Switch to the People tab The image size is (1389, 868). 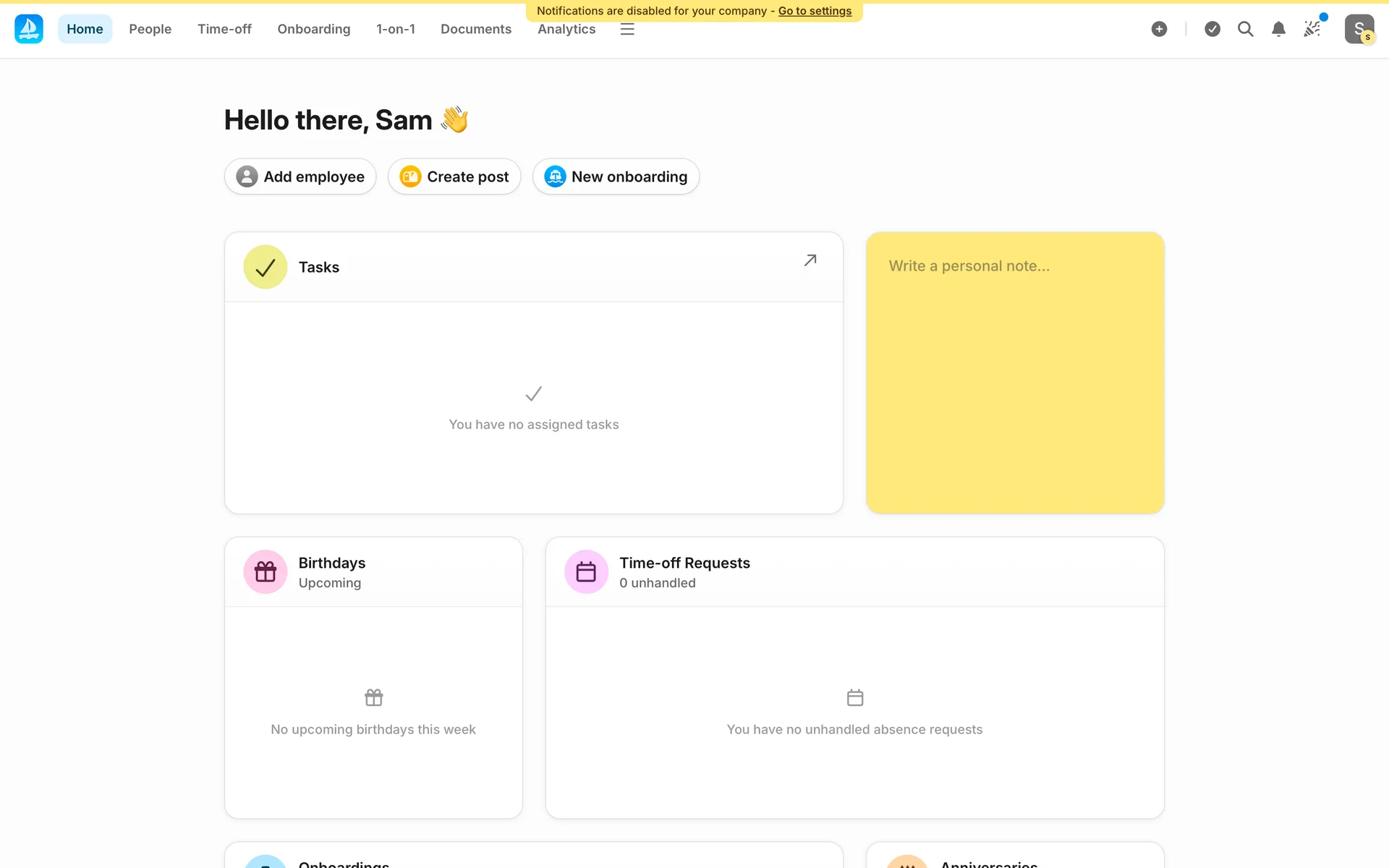click(150, 29)
